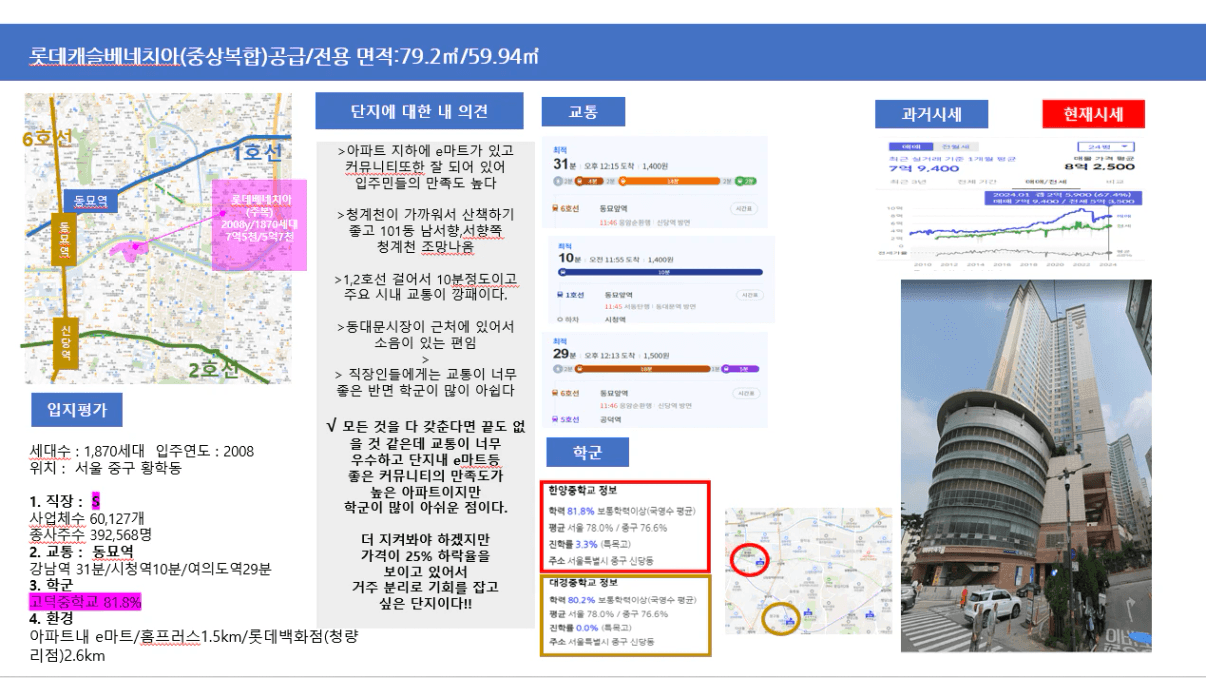Click the 진학률 0.0% value
This screenshot has height=678, width=1206.
586,627
